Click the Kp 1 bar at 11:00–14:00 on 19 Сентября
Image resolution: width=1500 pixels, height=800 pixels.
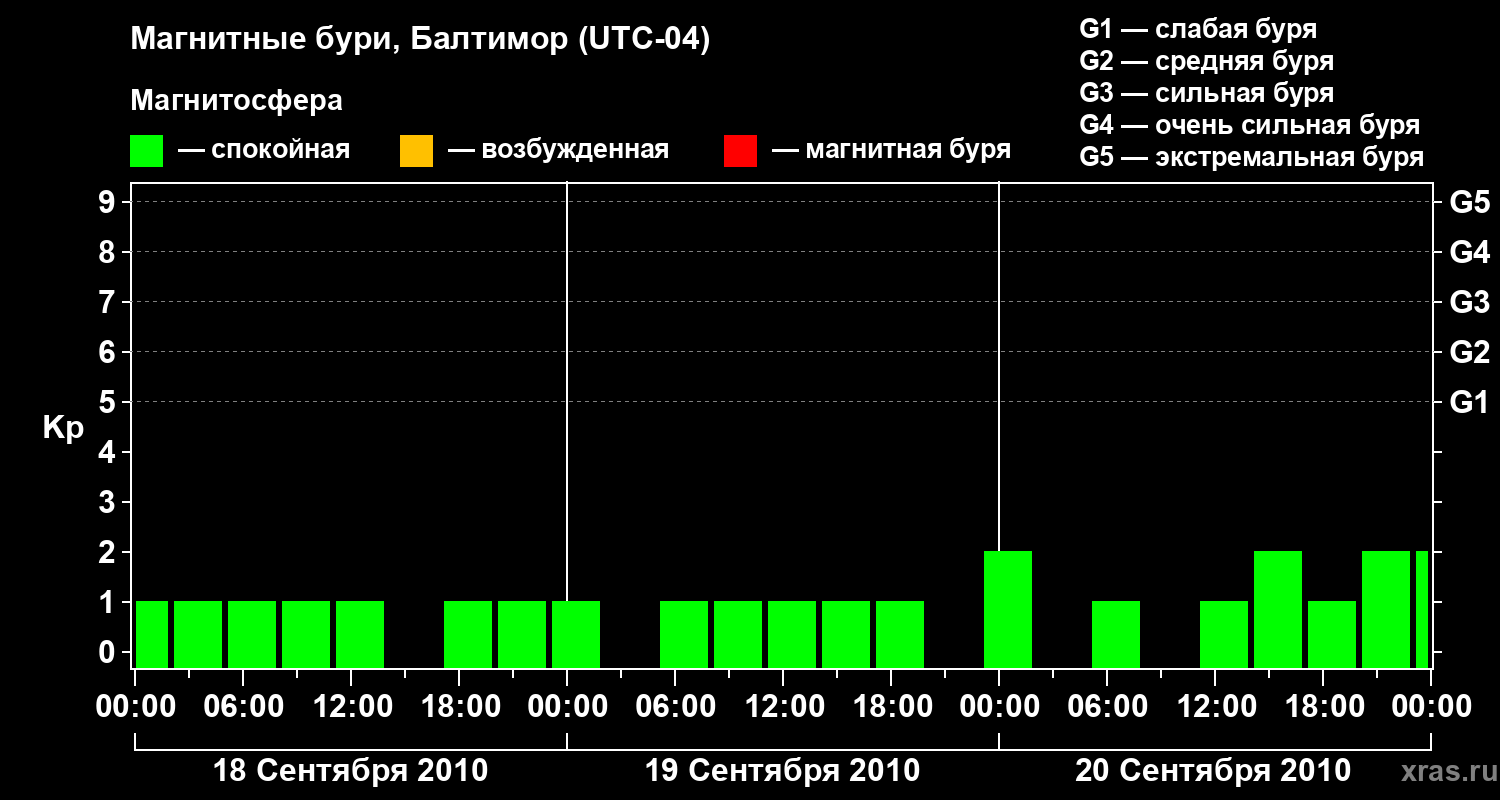[x=792, y=634]
